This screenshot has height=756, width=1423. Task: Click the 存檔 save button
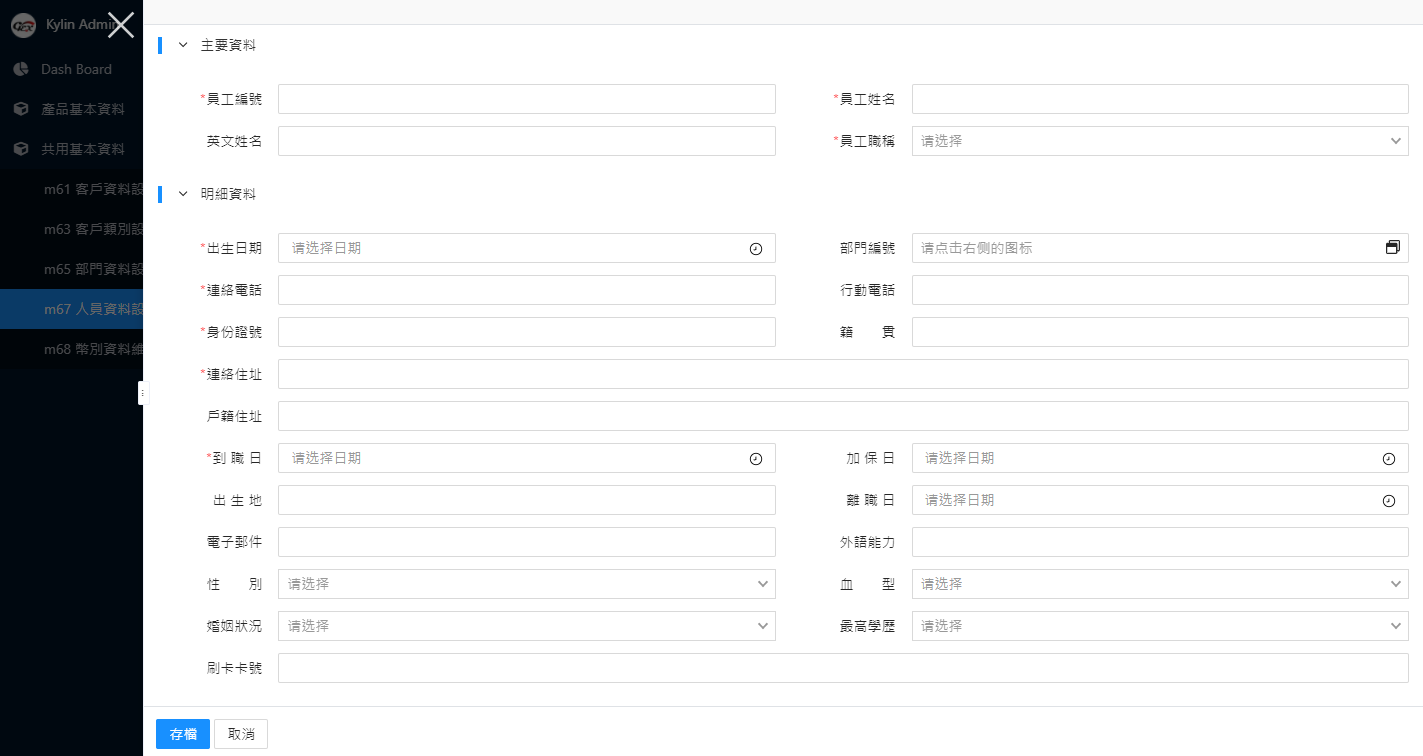coord(183,734)
